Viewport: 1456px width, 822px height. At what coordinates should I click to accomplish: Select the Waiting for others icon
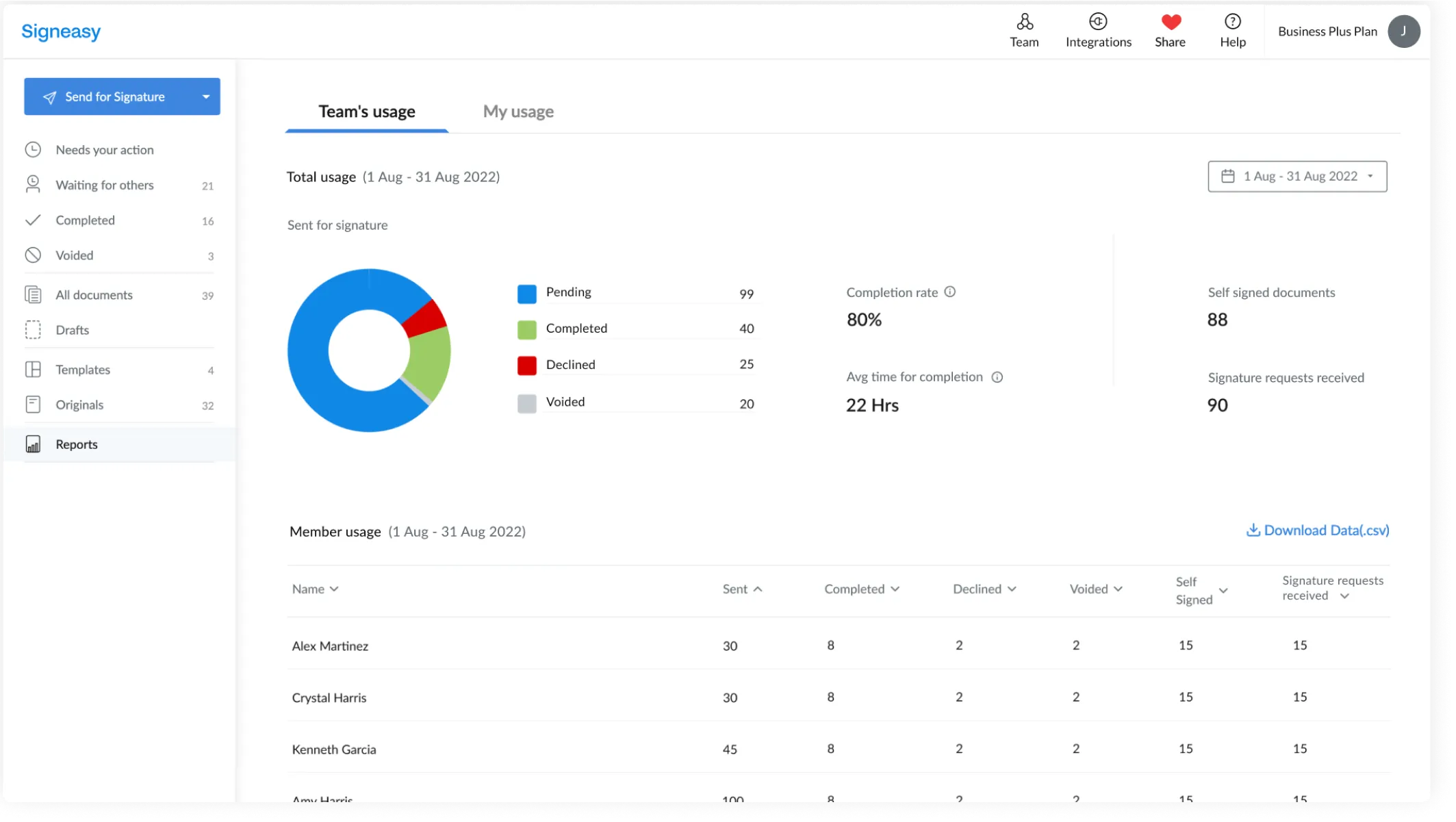pyautogui.click(x=32, y=184)
